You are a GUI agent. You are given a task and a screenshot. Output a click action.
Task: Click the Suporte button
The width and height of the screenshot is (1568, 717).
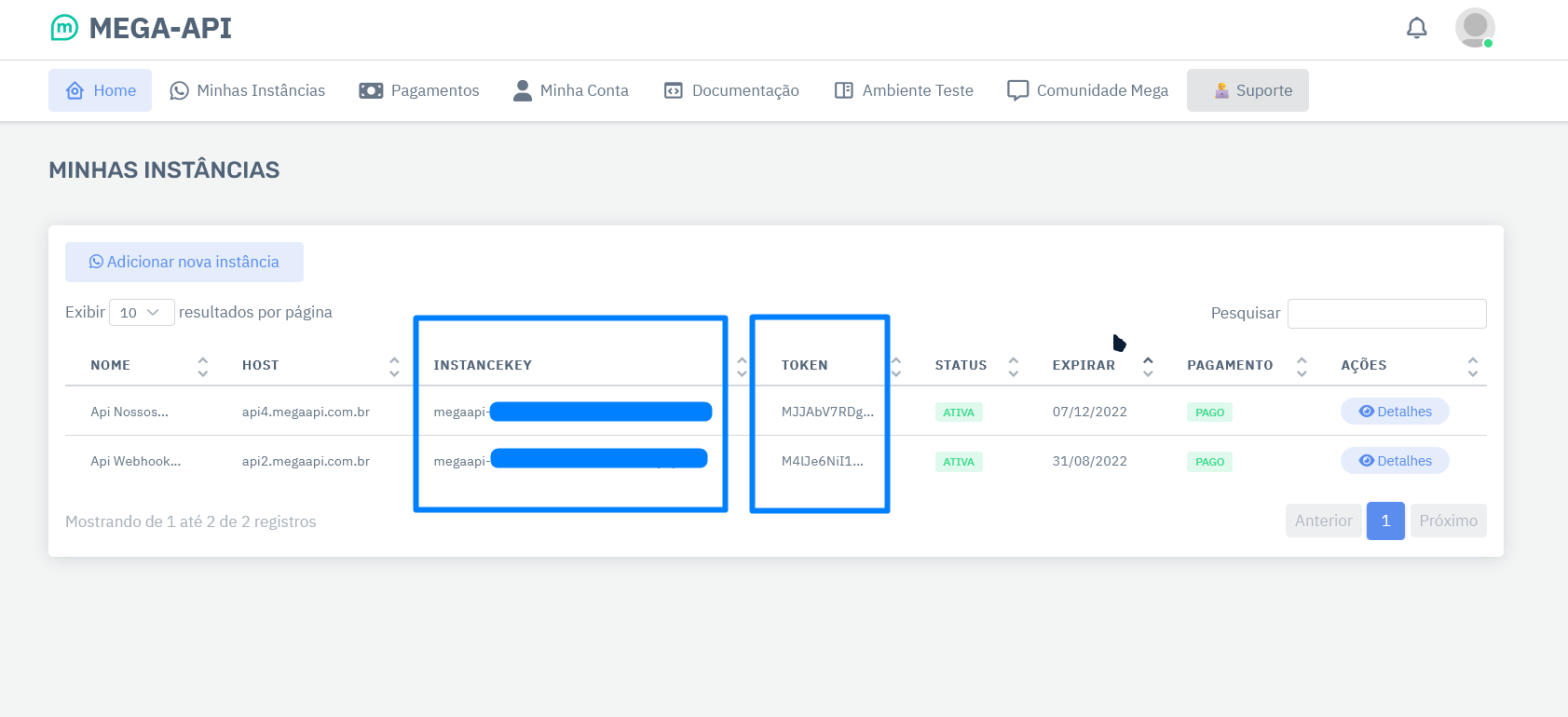(1248, 90)
